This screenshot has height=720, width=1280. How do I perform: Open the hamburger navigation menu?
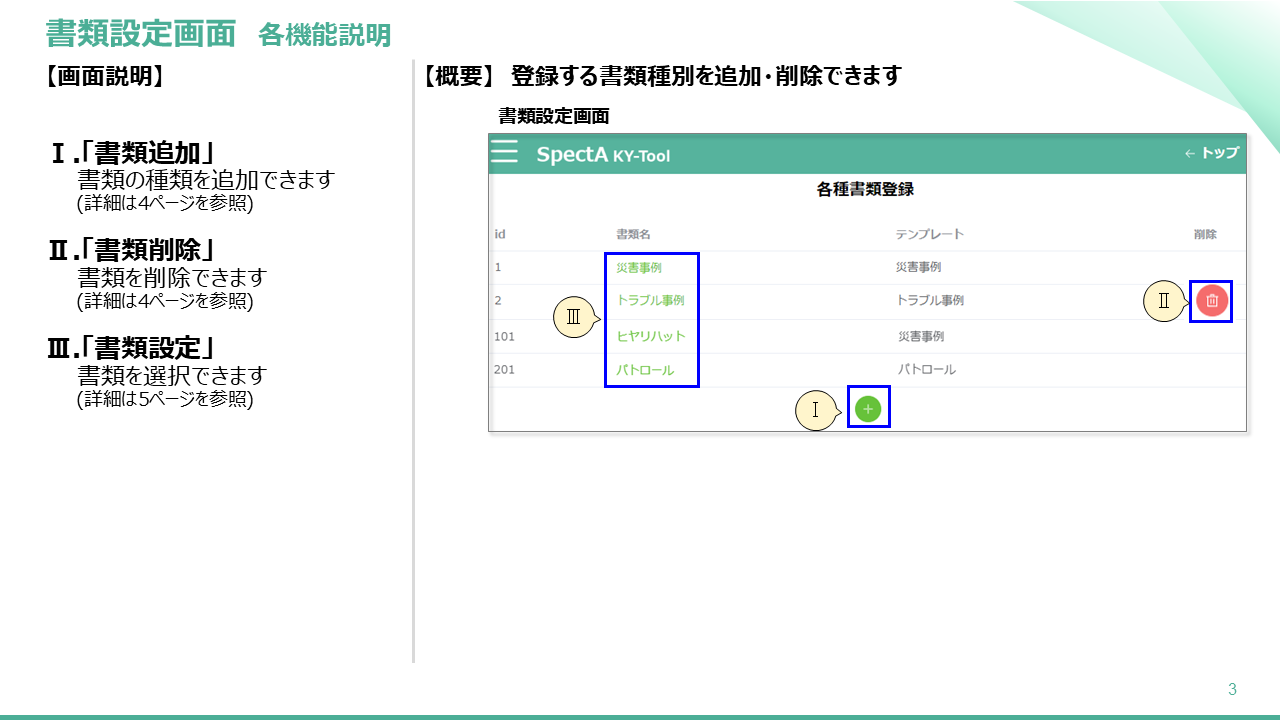[x=504, y=152]
